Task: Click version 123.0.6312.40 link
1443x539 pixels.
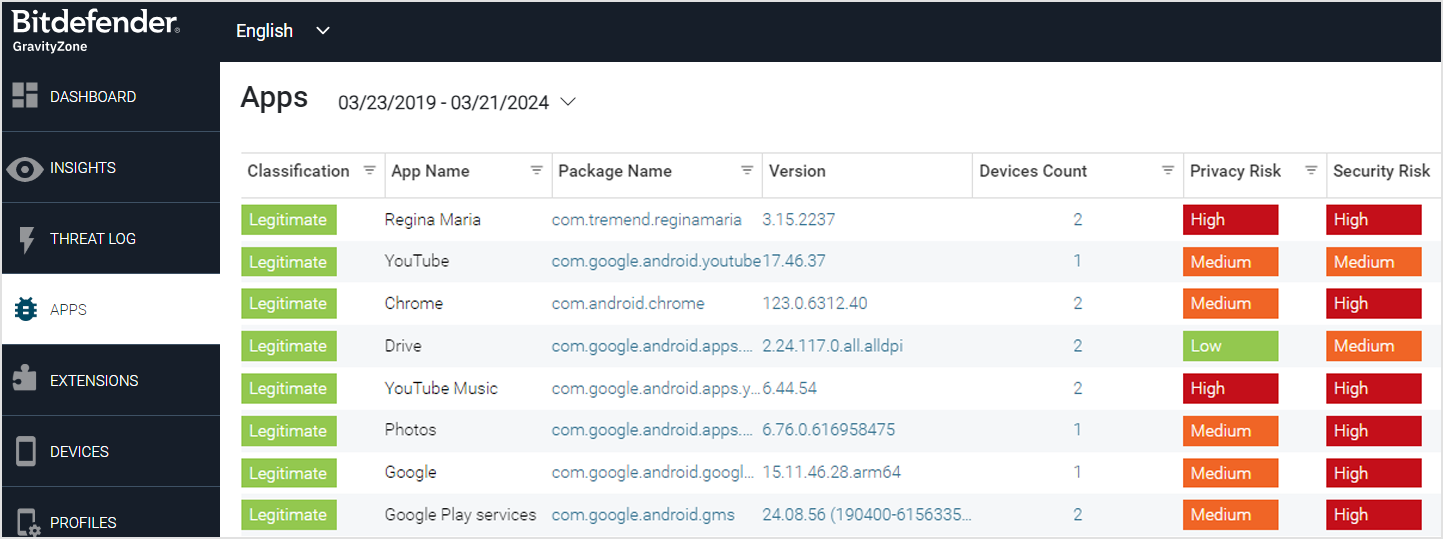Action: (x=815, y=303)
